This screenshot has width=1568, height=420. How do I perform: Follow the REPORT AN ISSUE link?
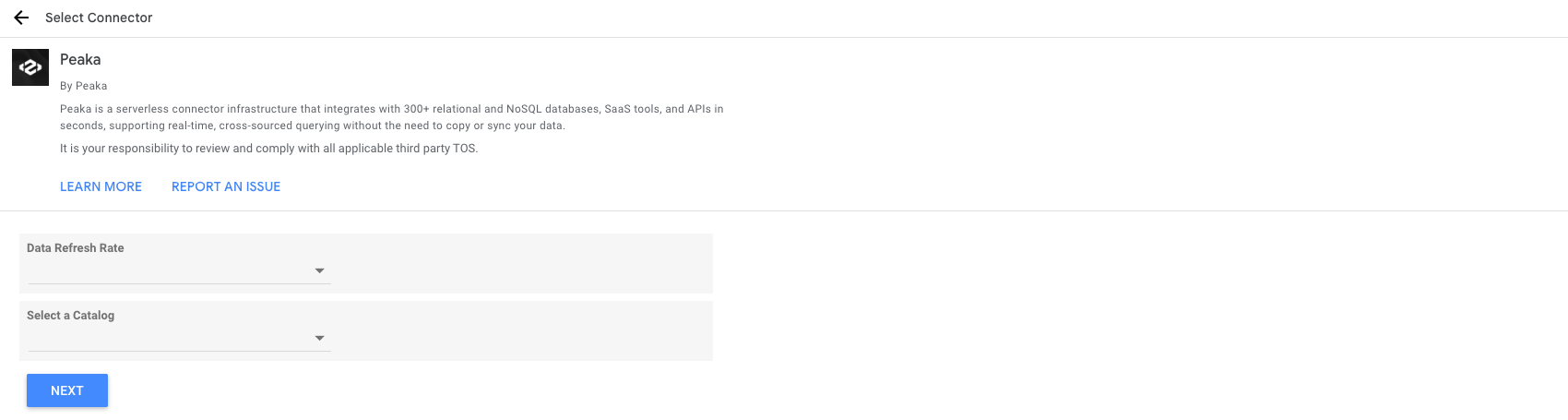226,186
